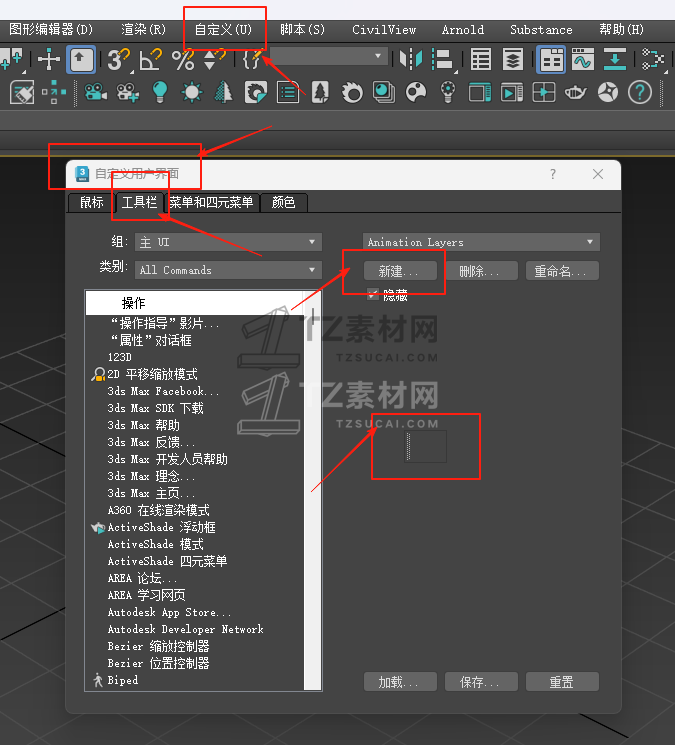Image resolution: width=675 pixels, height=745 pixels.
Task: Click the color palette icon
Action: 416,92
